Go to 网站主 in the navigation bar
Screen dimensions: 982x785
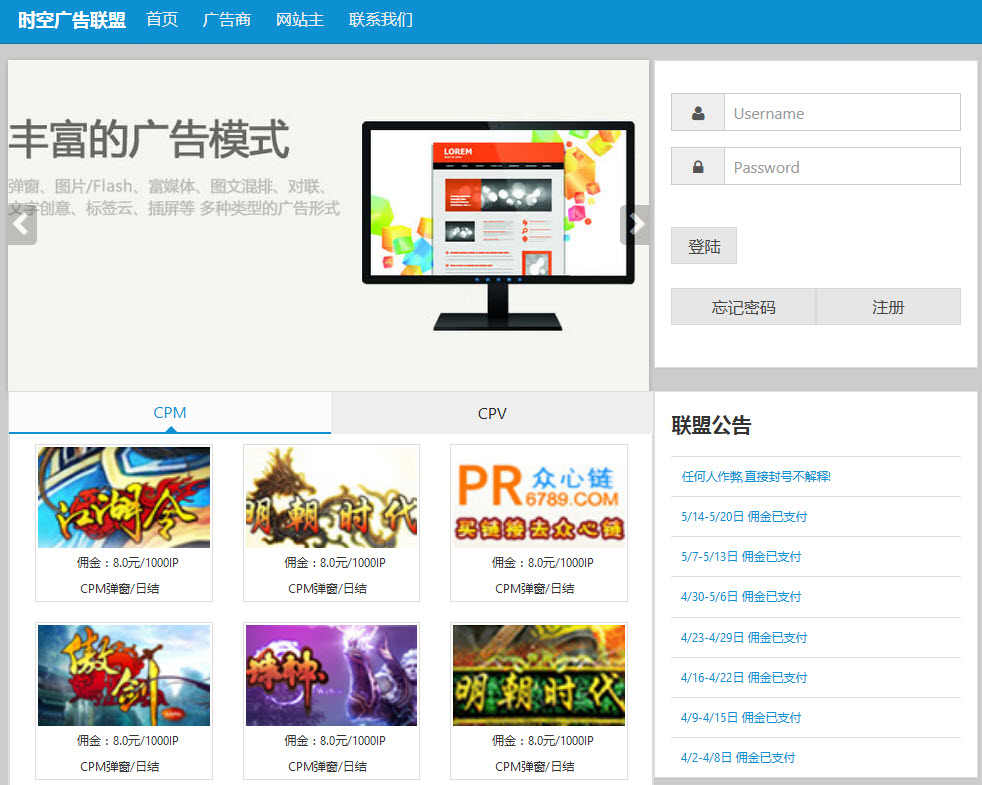(300, 20)
